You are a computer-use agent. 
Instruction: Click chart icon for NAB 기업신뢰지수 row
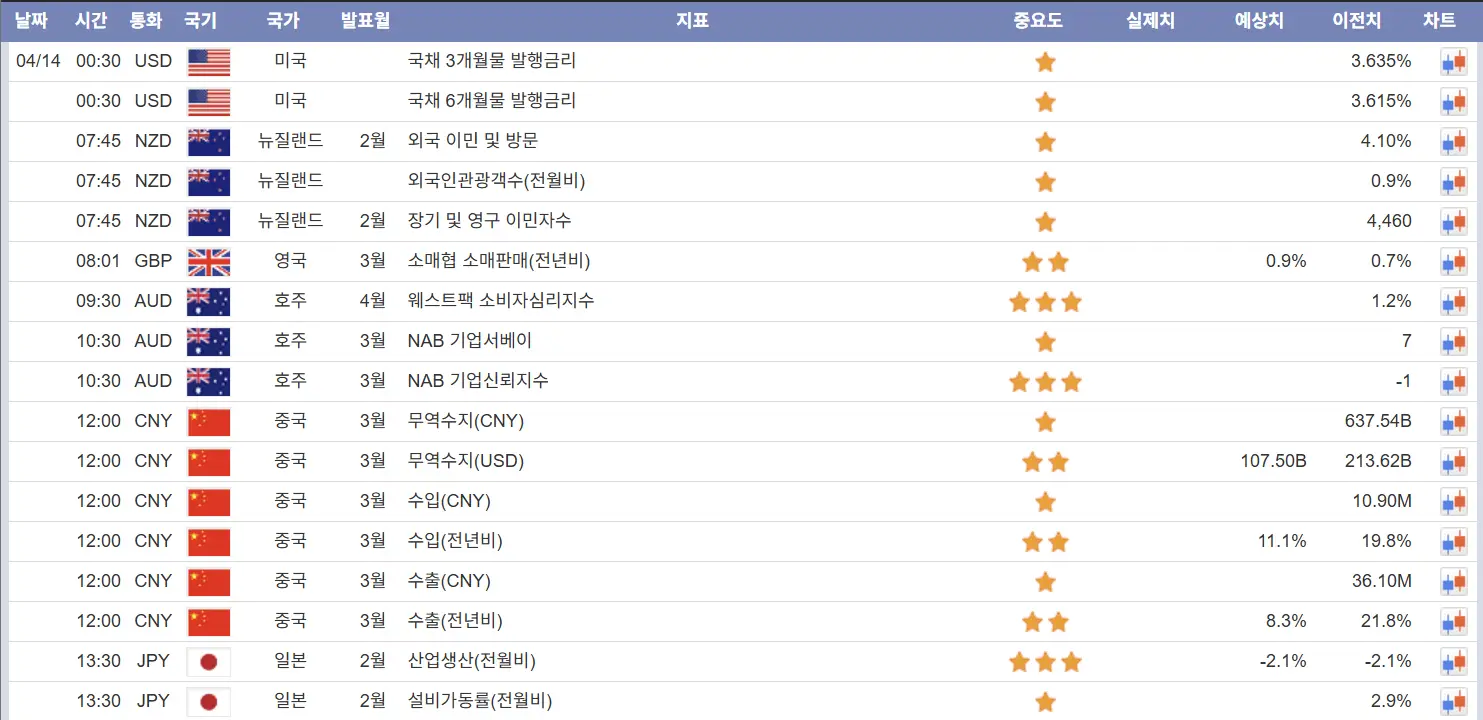1453,382
